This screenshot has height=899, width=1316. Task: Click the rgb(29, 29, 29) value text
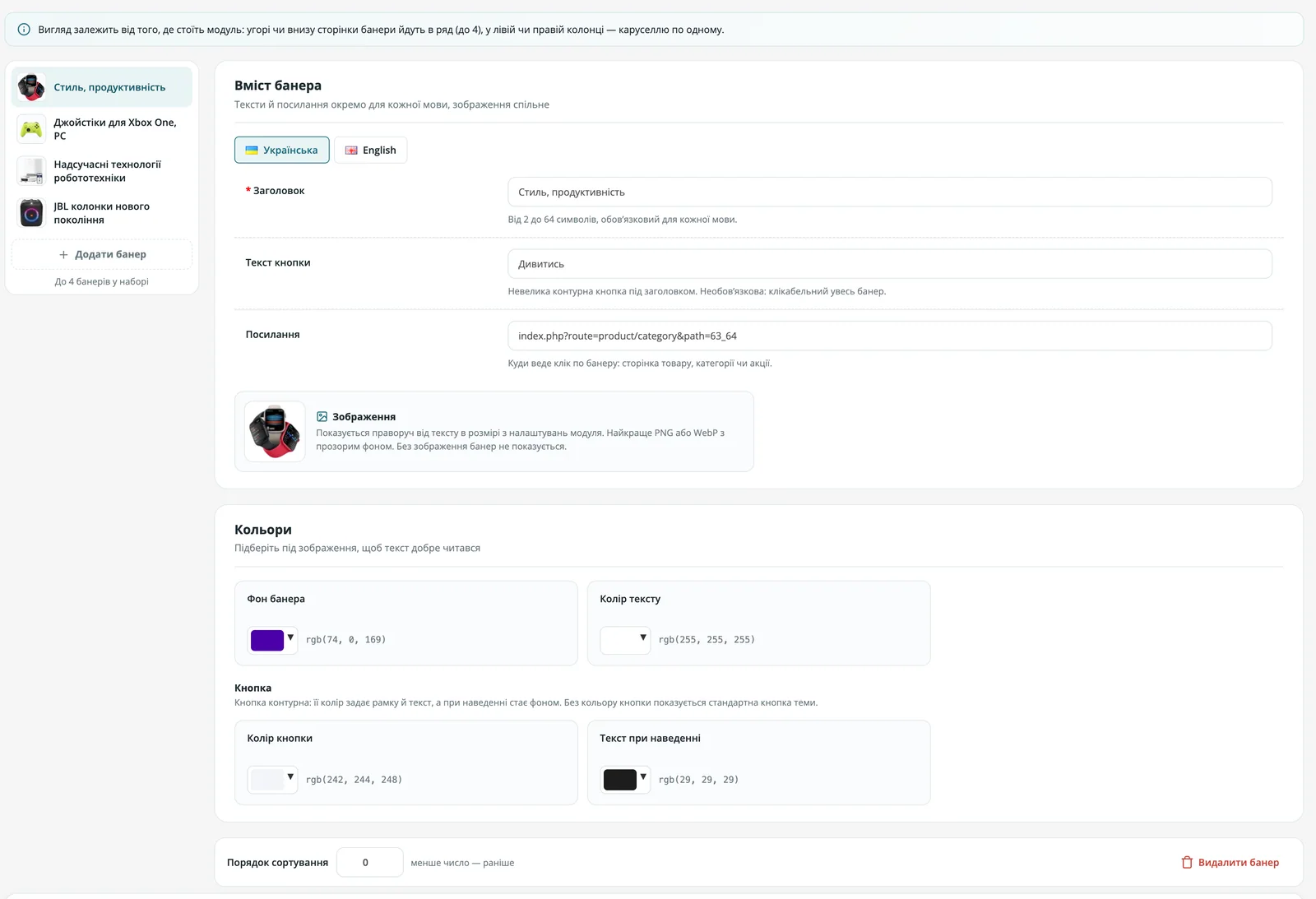698,780
